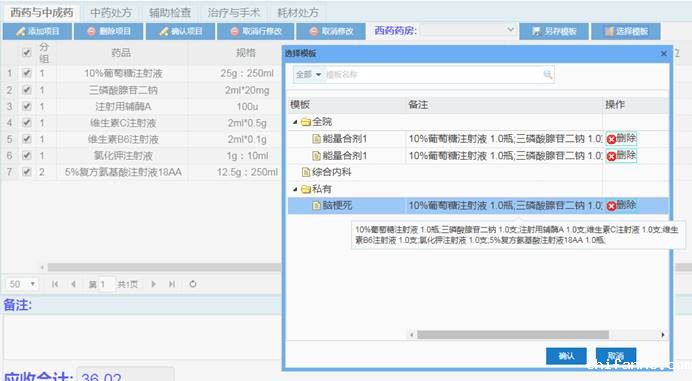Switch to the 中药处方 tab
This screenshot has height=381, width=692.
point(111,13)
